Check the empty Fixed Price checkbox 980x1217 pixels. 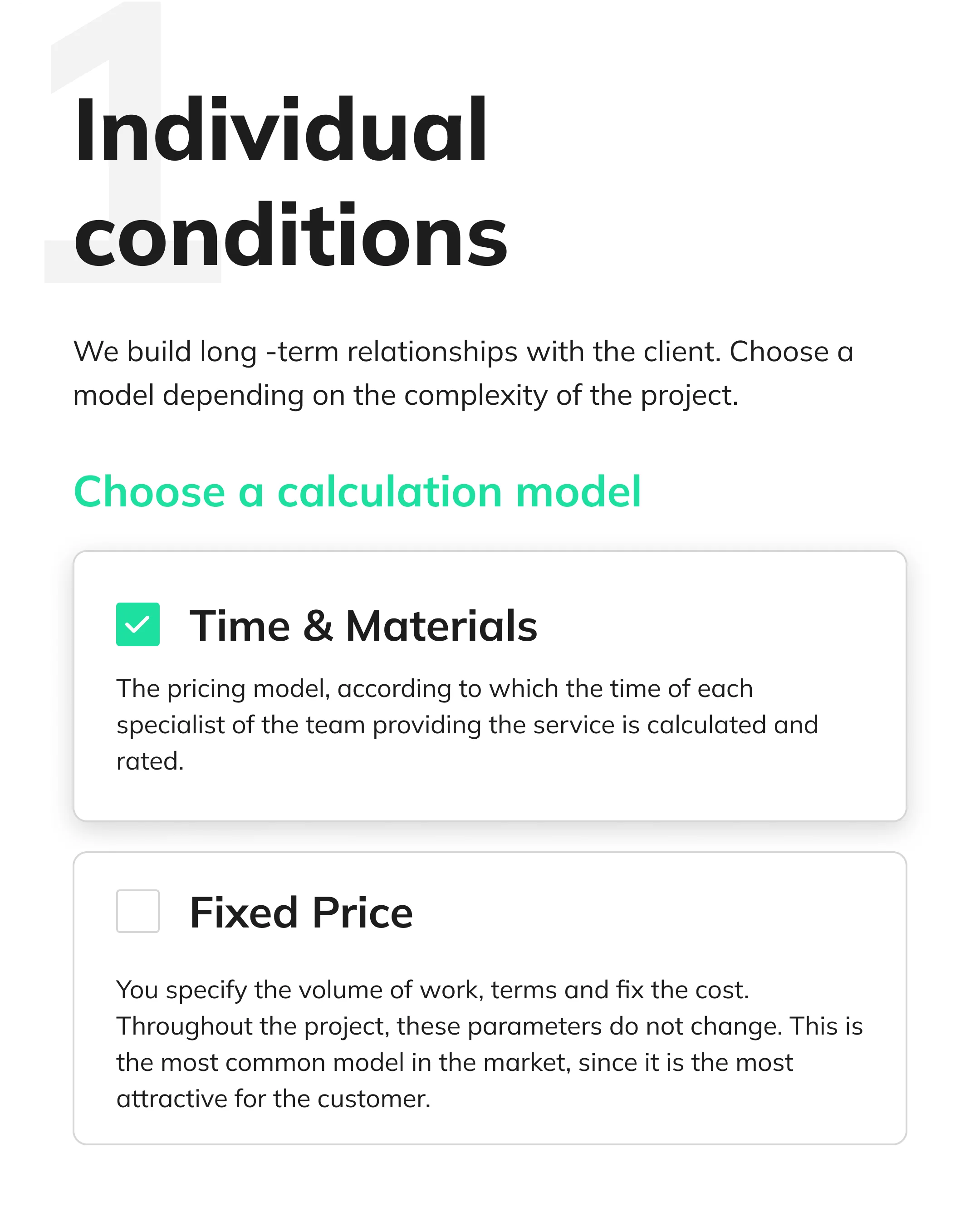click(x=138, y=911)
